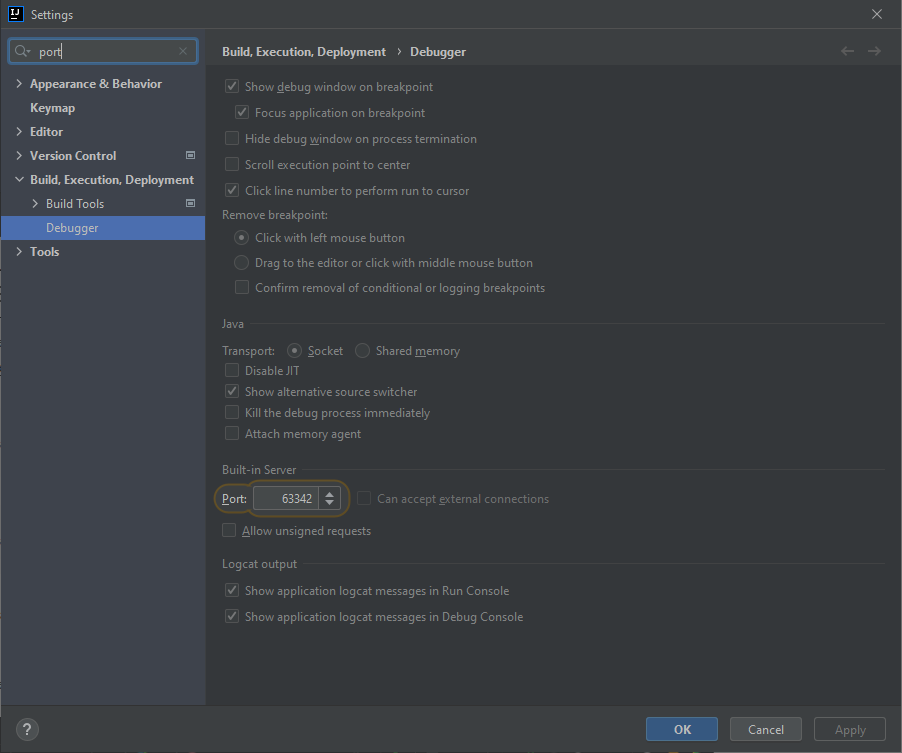Choose Drag to the editor or middle-click option

(241, 263)
